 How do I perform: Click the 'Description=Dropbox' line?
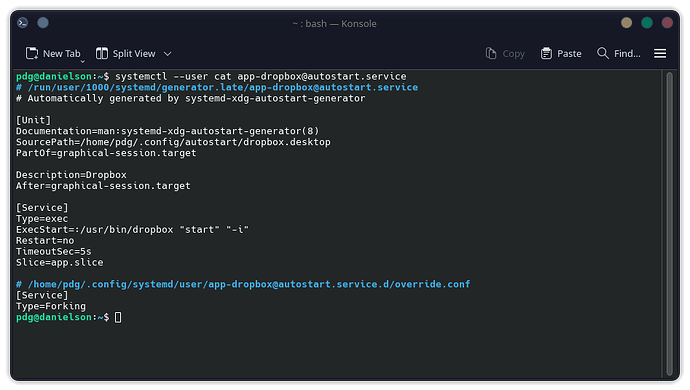click(71, 175)
